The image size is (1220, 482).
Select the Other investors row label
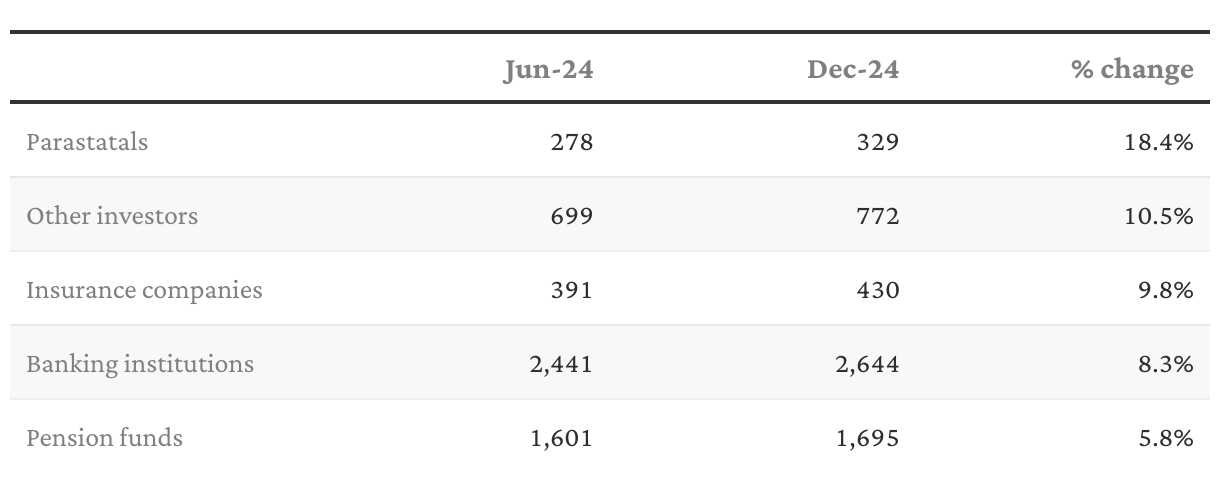tap(112, 216)
